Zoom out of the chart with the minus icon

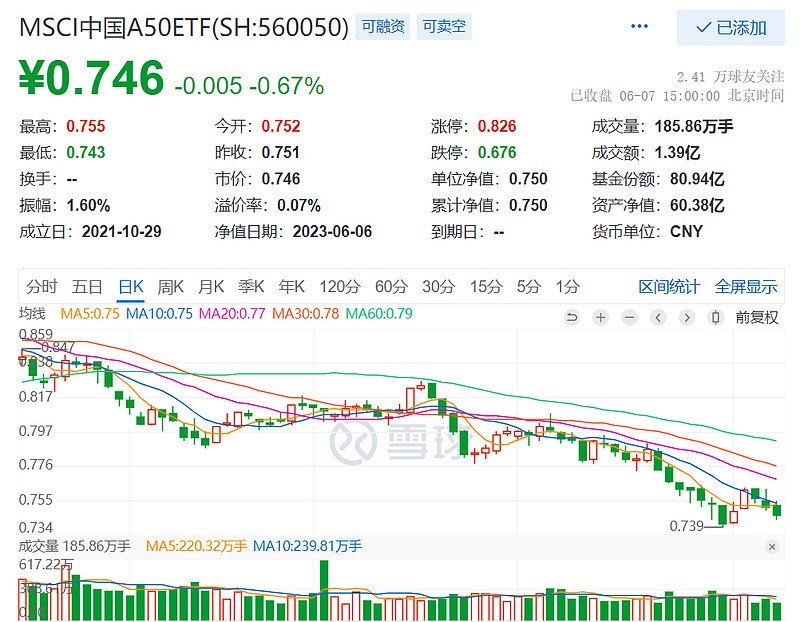click(x=629, y=316)
